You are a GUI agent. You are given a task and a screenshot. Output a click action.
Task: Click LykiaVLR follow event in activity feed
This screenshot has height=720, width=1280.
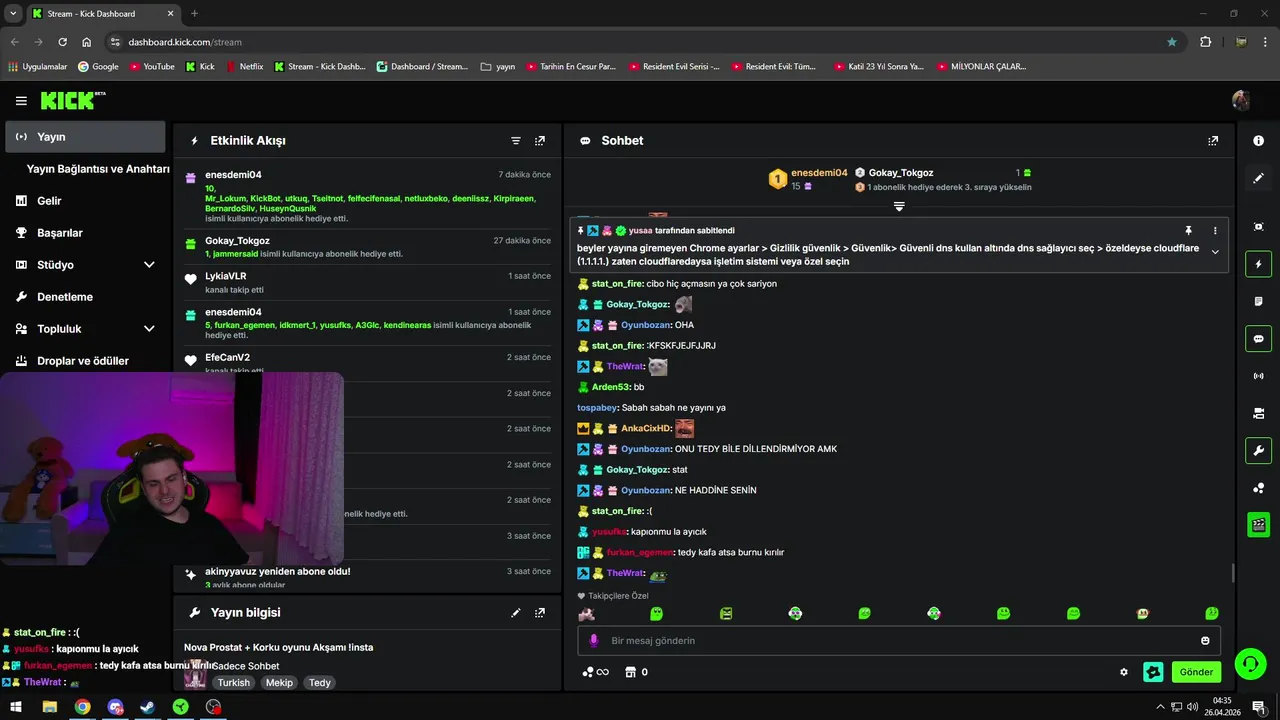(367, 282)
